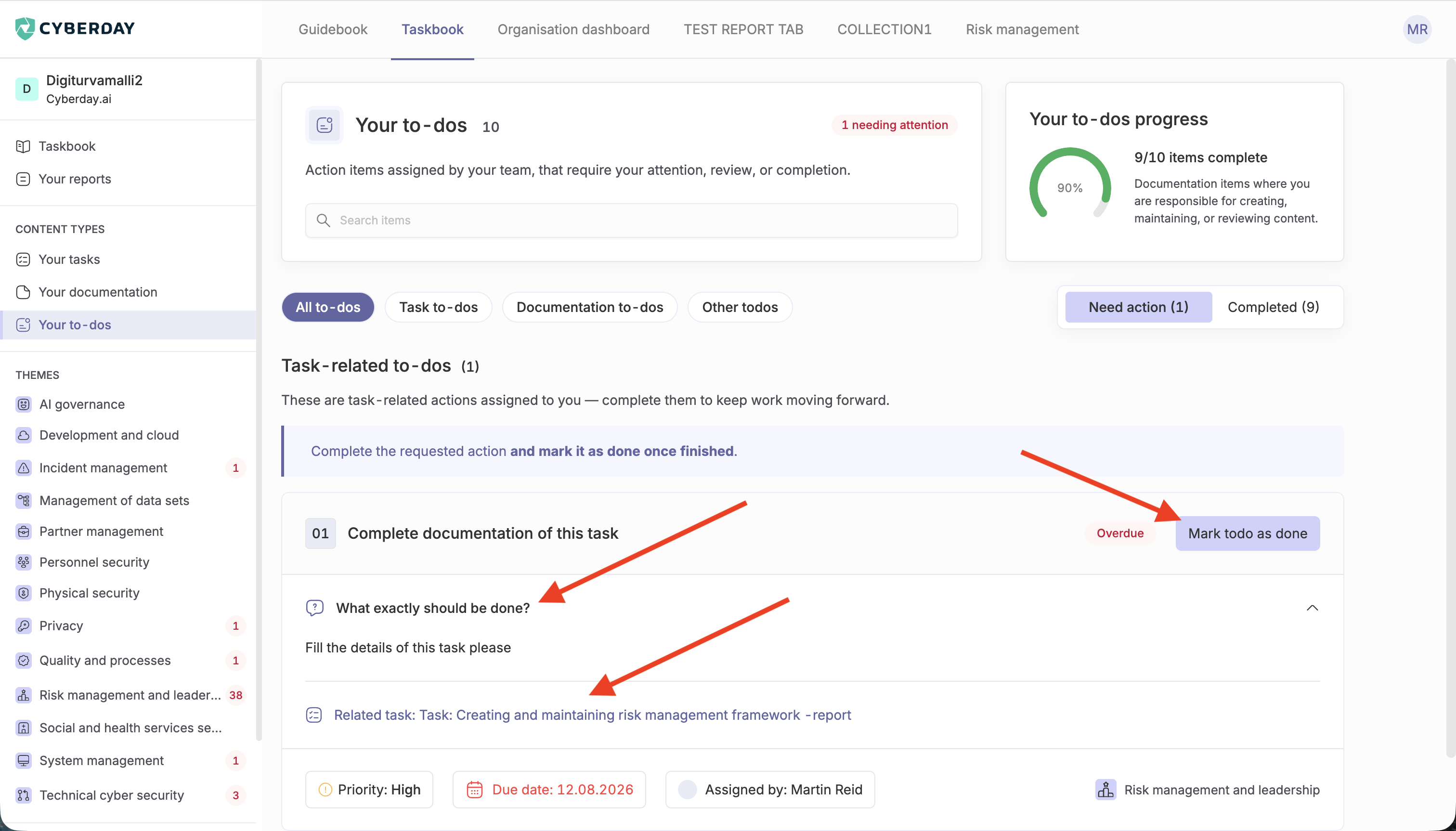Select the All to-dos filter
1456x831 pixels.
327,307
